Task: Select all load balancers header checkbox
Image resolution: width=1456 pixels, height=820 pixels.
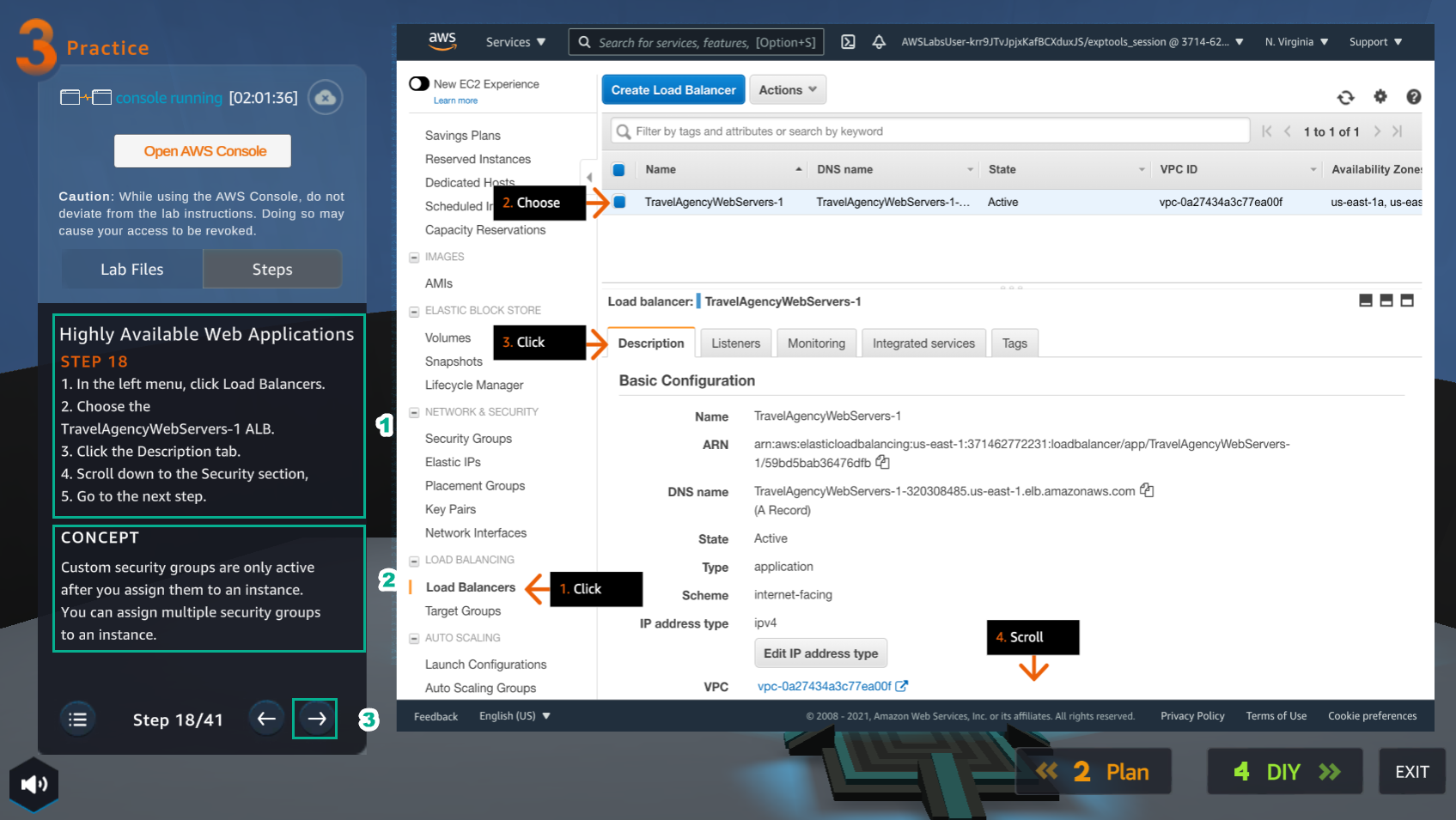Action: coord(618,170)
